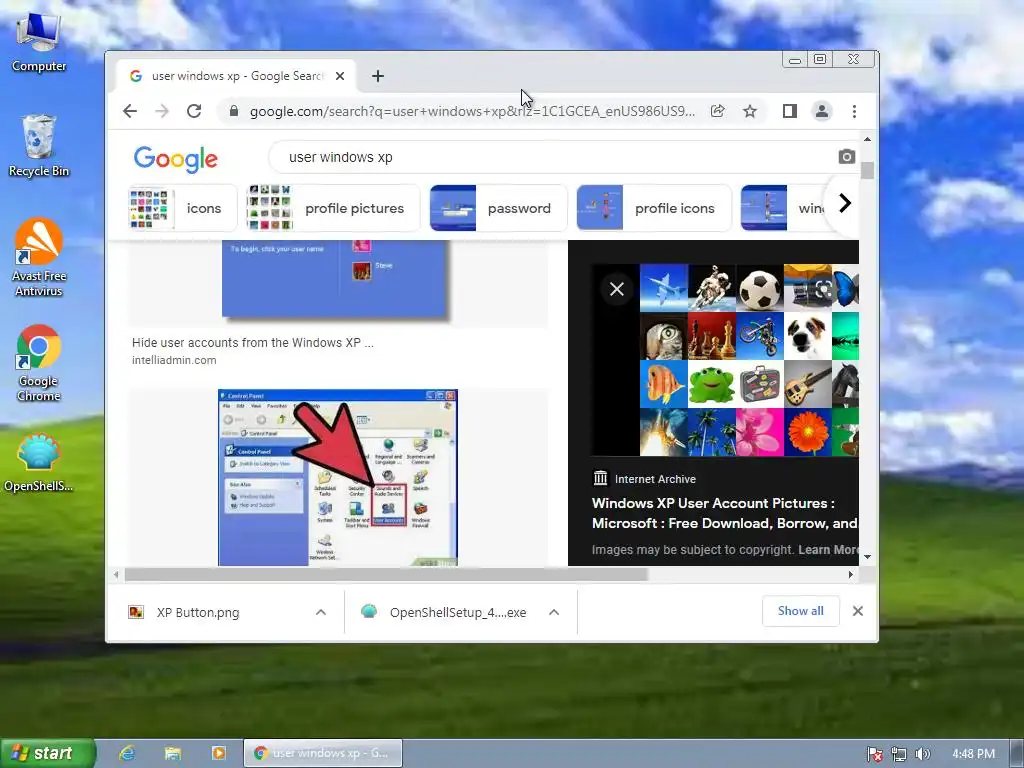Select the Avast Free Antivirus shortcut

pos(39,257)
